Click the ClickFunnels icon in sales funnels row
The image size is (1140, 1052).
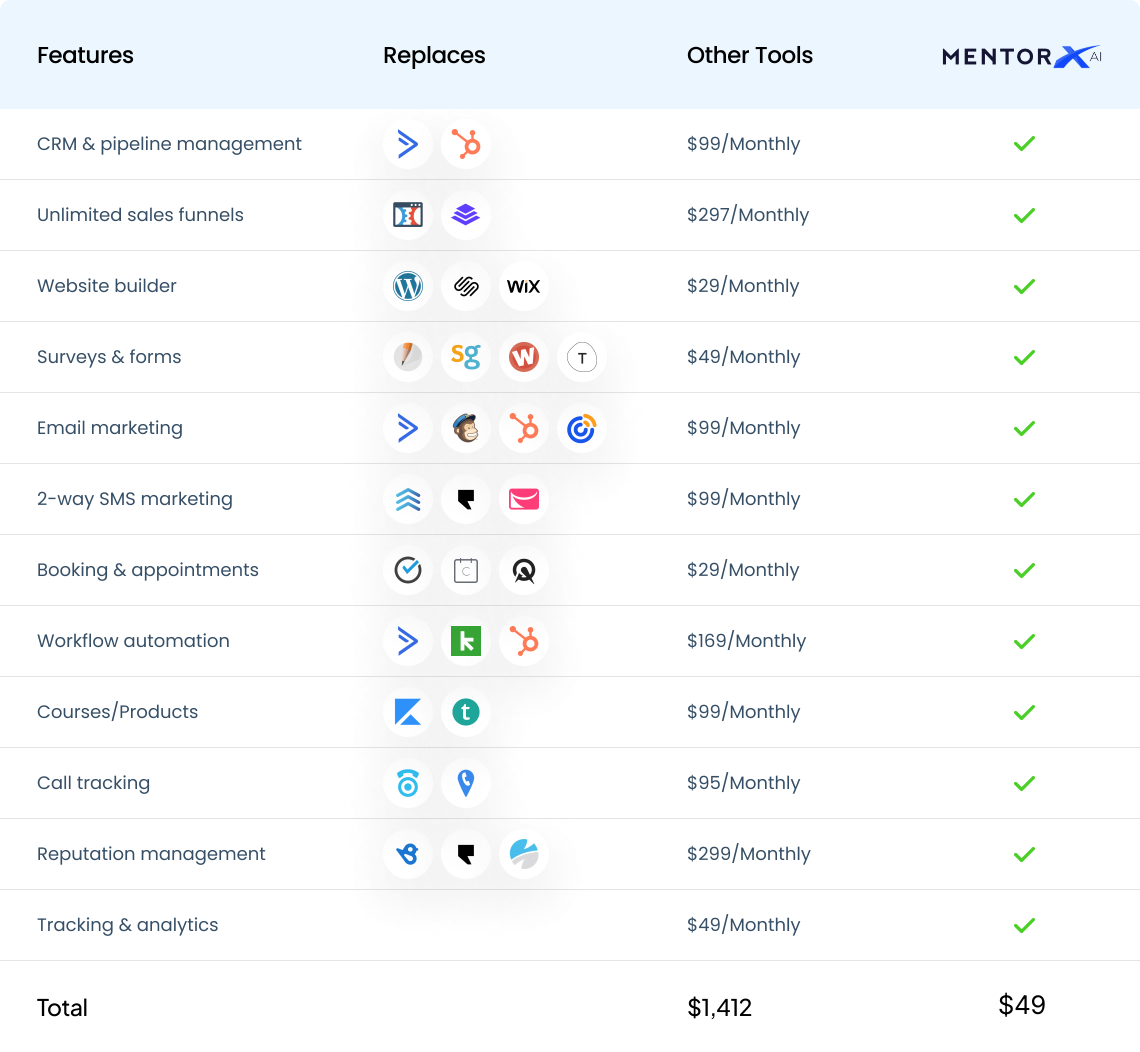tap(408, 215)
